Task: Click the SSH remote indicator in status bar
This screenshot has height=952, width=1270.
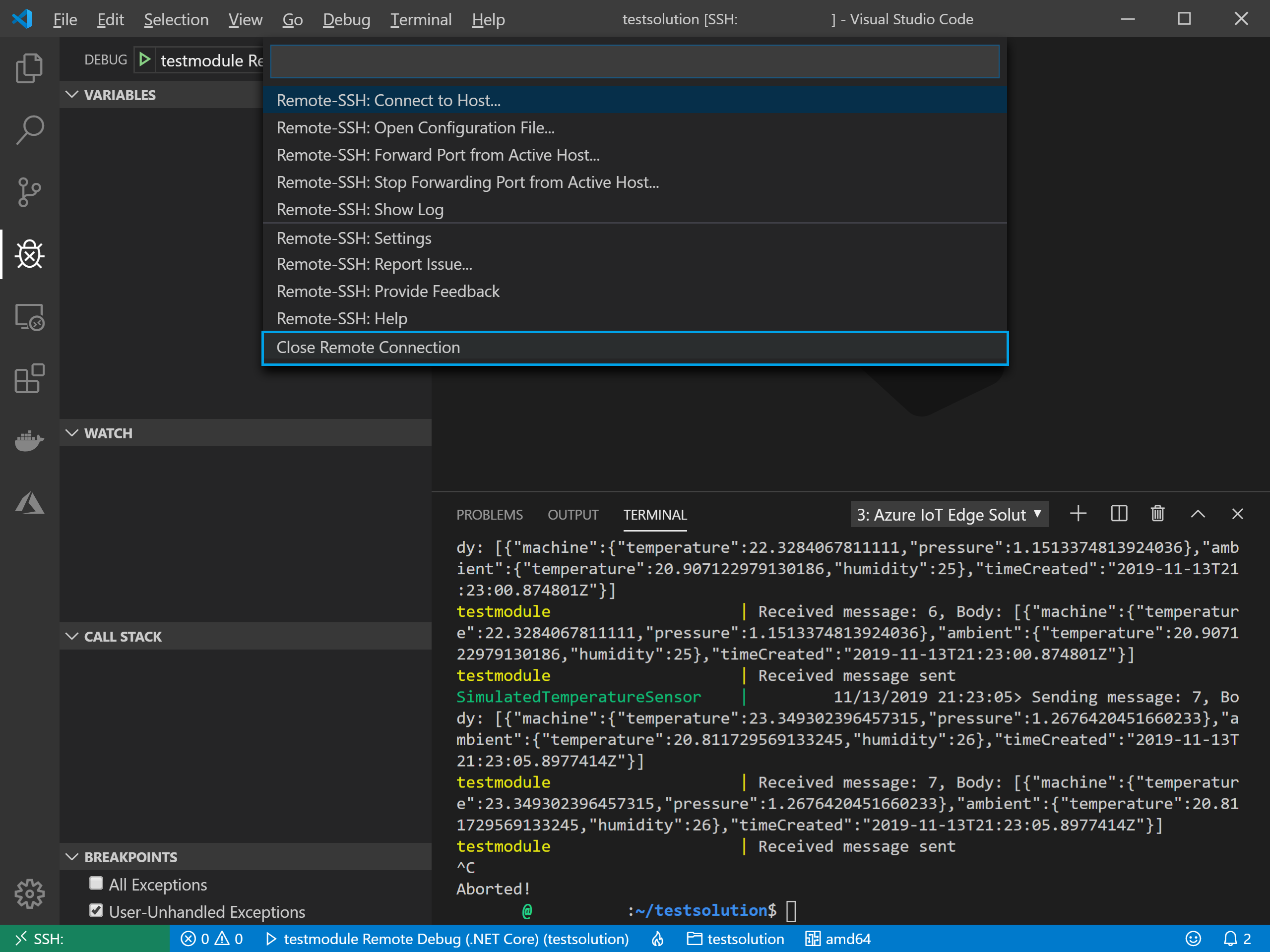Action: pos(85,938)
